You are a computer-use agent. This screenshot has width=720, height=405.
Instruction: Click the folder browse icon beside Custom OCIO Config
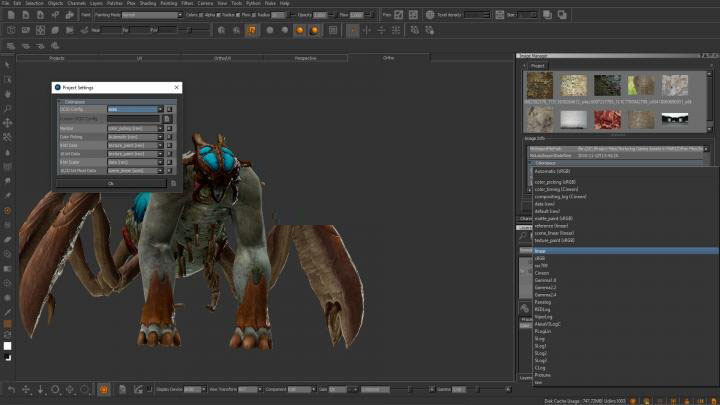point(167,119)
